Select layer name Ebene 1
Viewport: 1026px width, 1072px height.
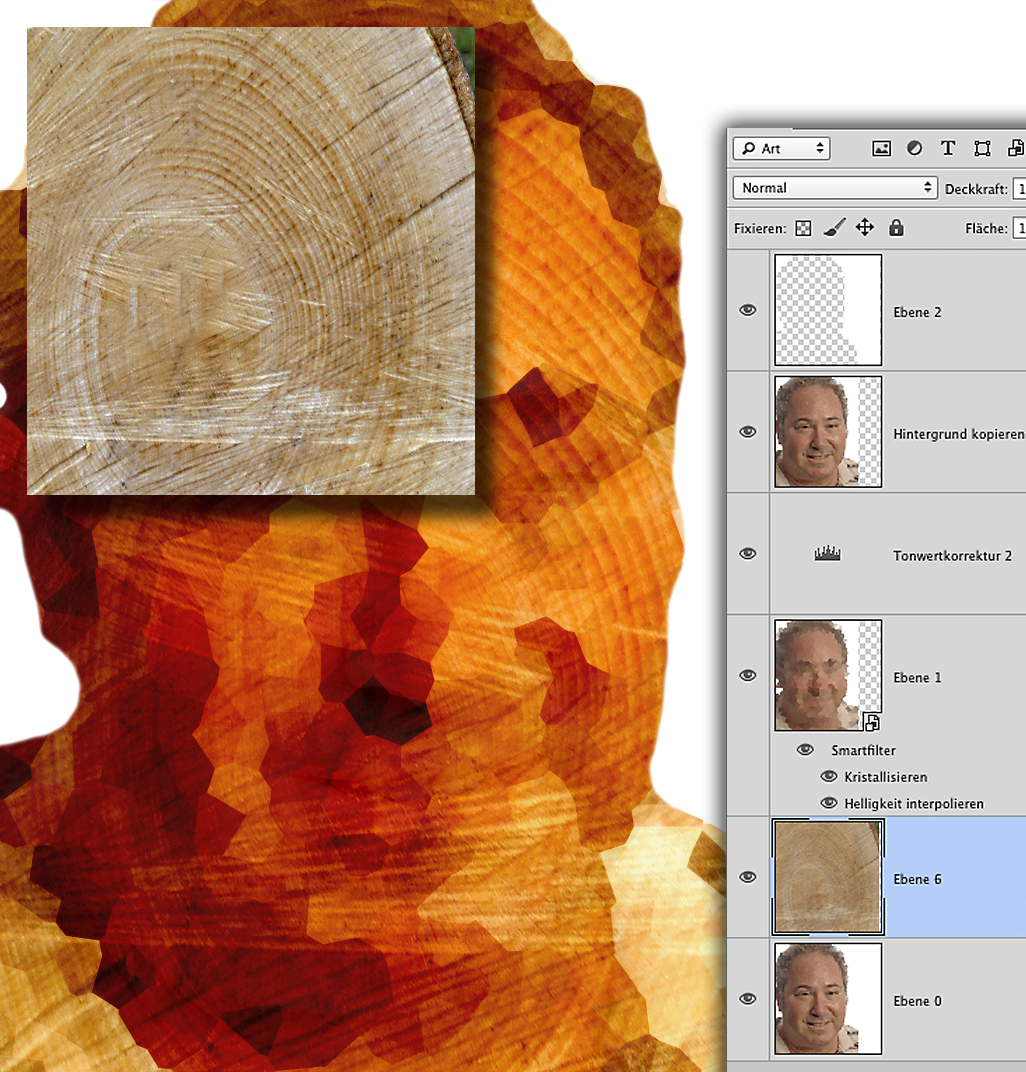pos(917,678)
